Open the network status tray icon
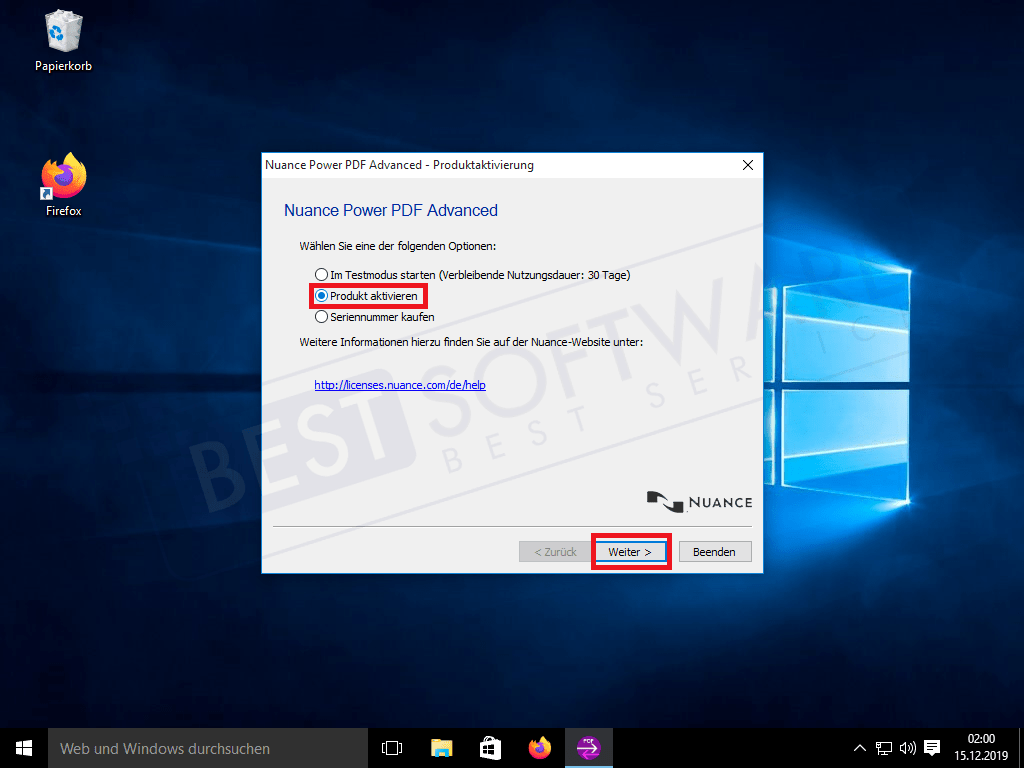 tap(884, 747)
